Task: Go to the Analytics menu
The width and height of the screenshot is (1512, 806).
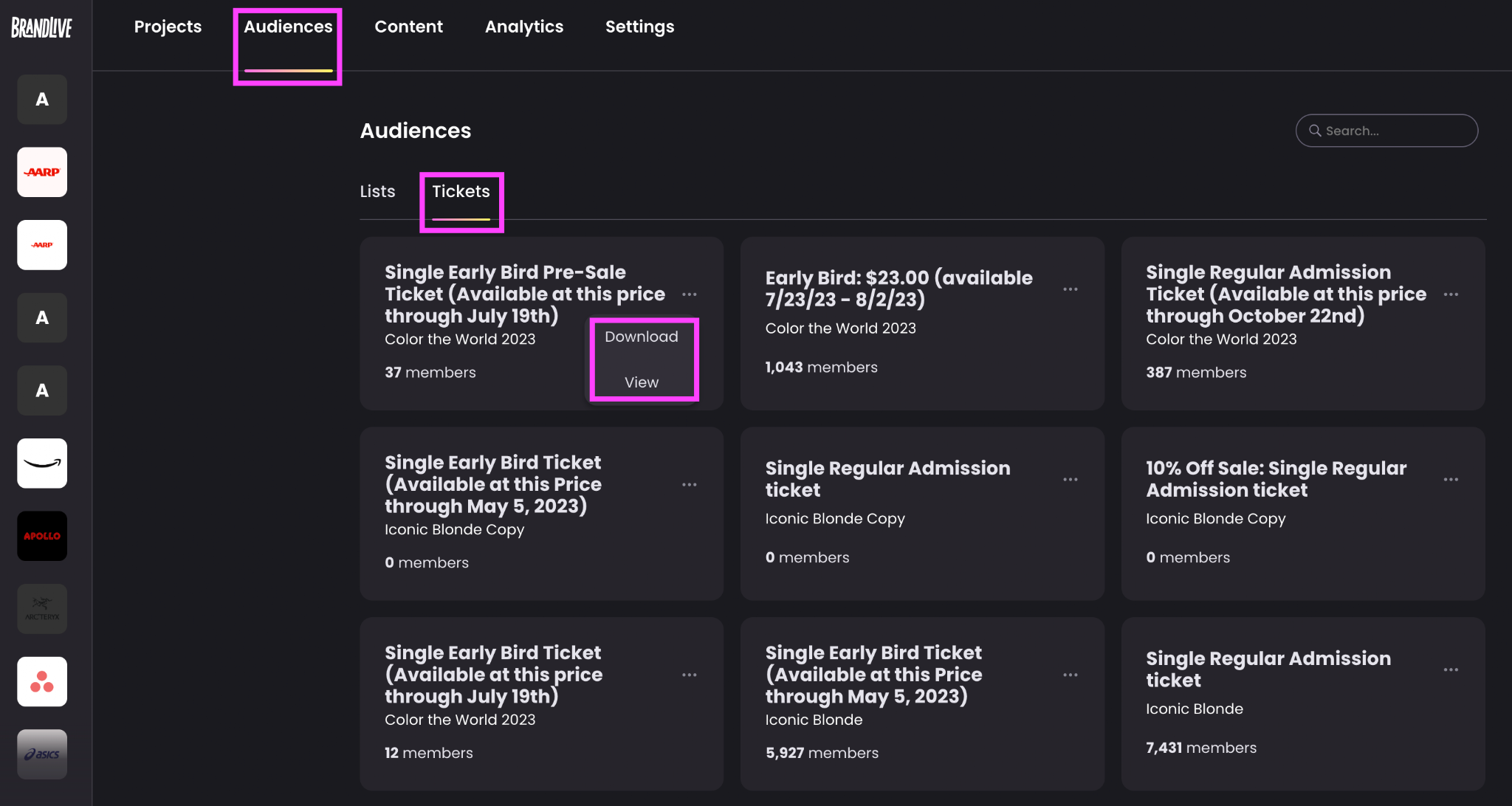Action: point(524,27)
